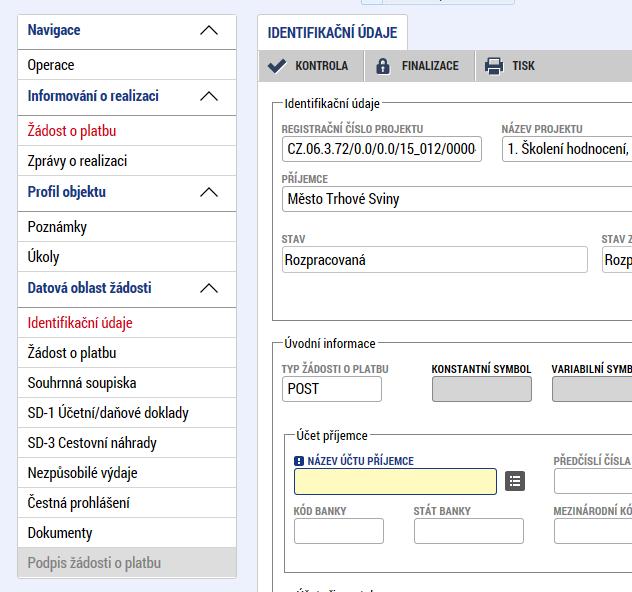Screen dimensions: 632x592
Task: Click greyed Podpis žádosti o platbu
Action: (127, 563)
